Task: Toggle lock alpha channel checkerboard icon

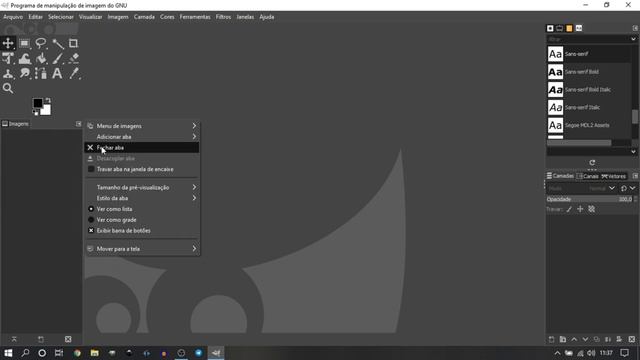Action: 591,209
